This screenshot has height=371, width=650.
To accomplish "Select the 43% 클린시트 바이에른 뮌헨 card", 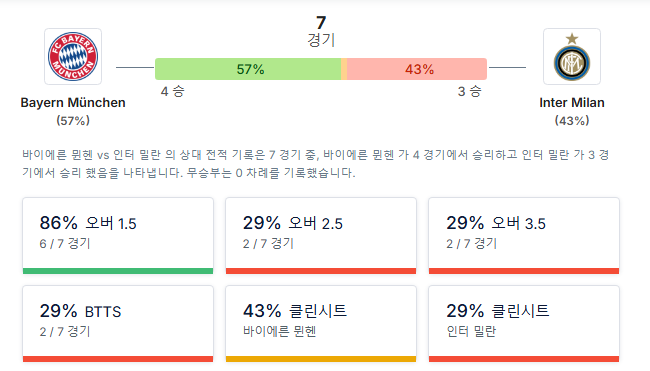I will click(321, 324).
